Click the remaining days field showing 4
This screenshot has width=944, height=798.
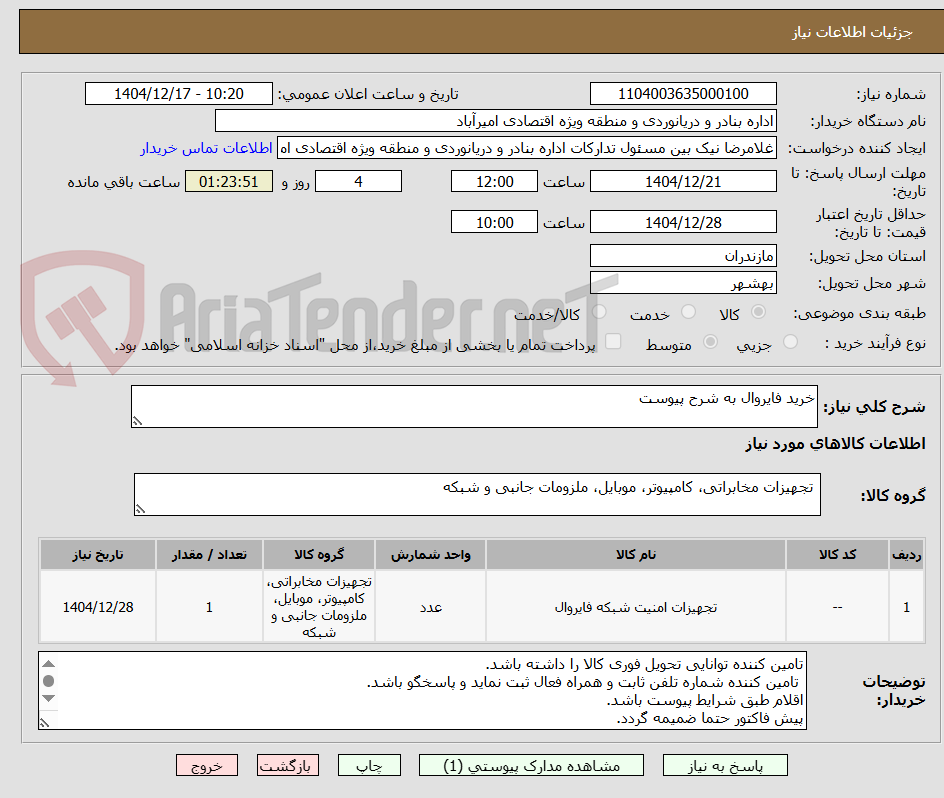pyautogui.click(x=358, y=181)
